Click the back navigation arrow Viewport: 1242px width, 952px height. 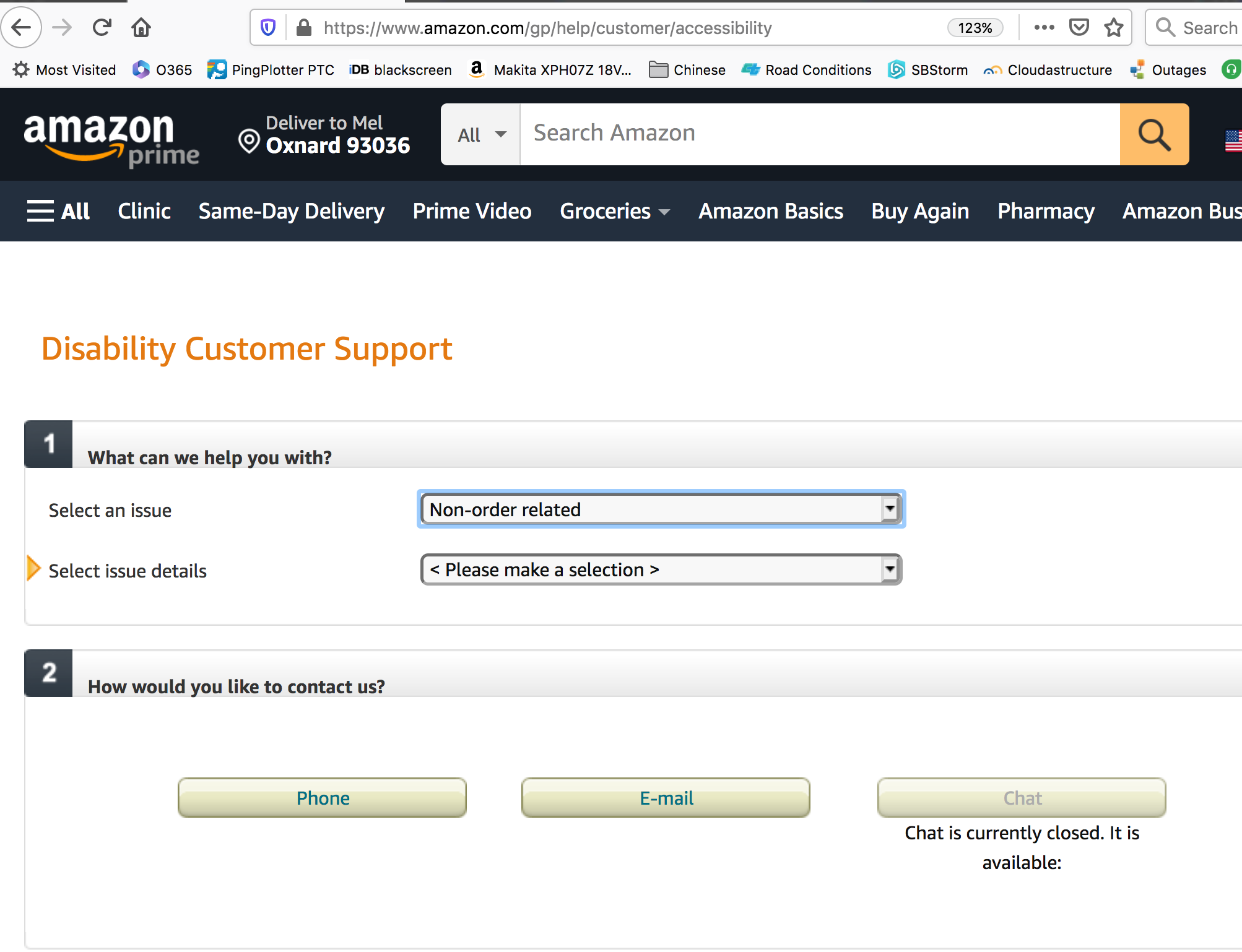tap(21, 27)
